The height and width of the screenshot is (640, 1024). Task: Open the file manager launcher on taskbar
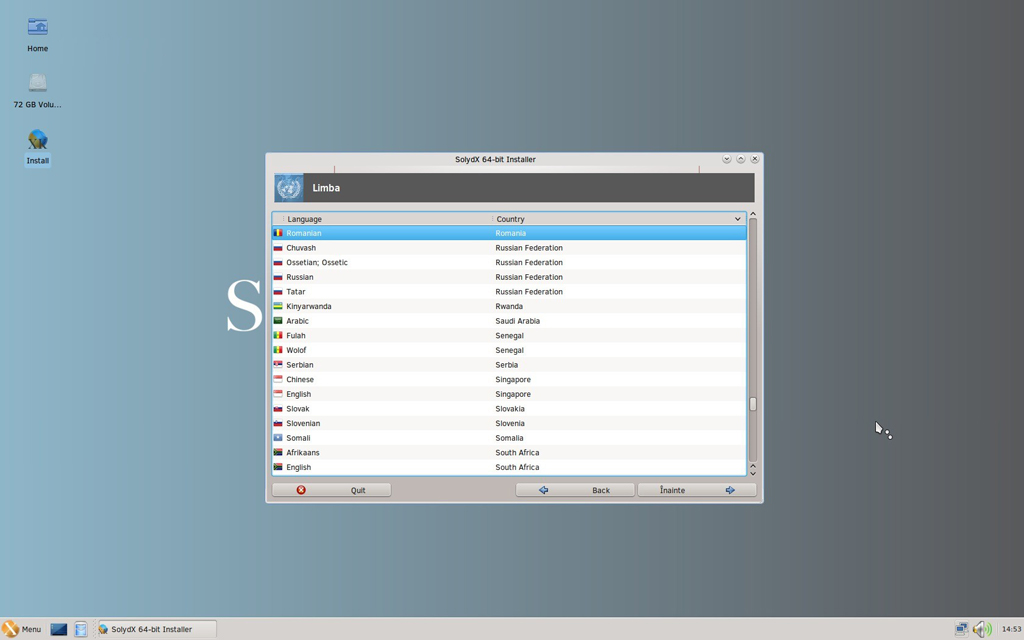[80, 629]
